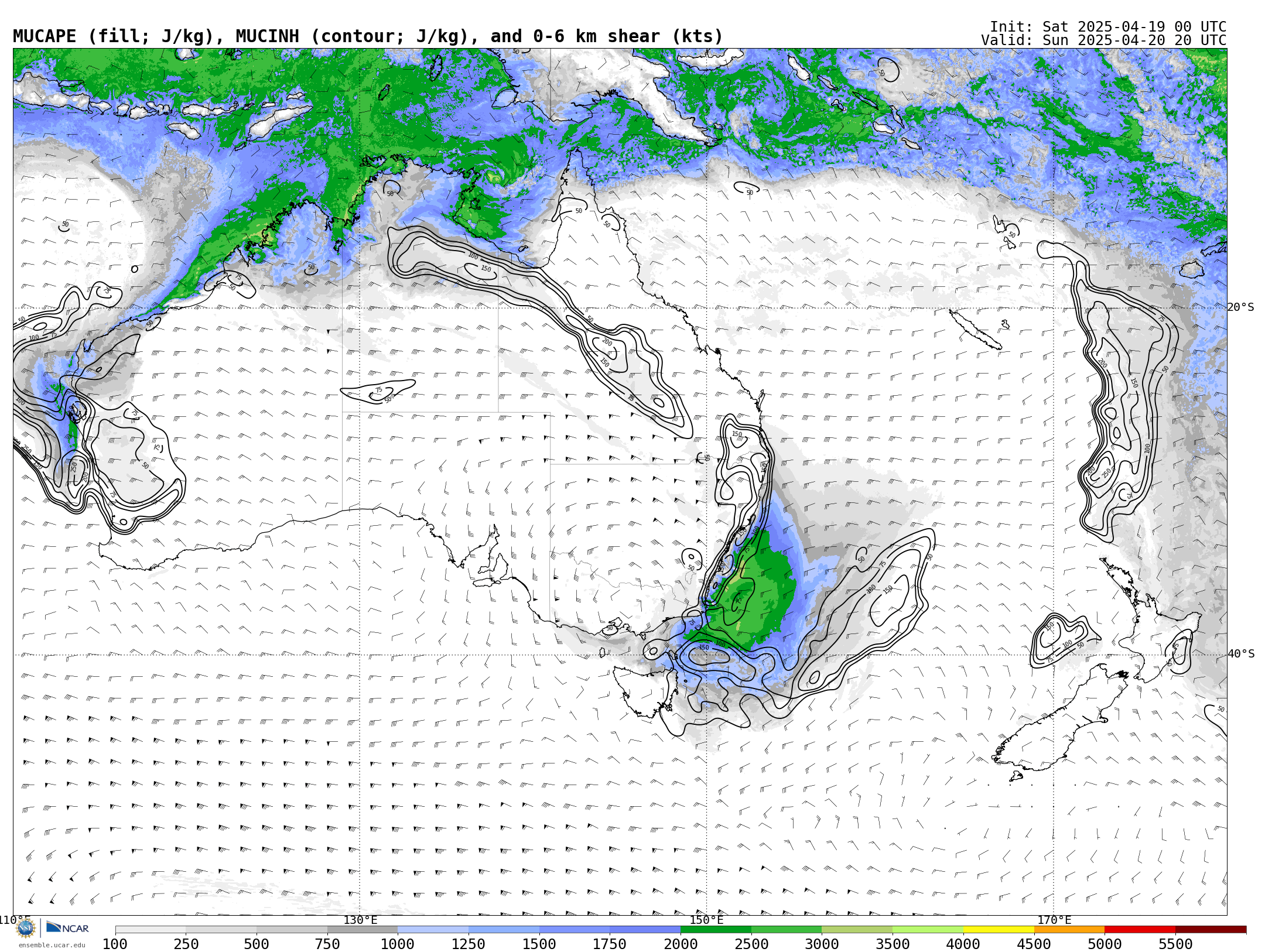Pick the gray 500–750 colorbar segment
The image size is (1265, 952).
292,930
